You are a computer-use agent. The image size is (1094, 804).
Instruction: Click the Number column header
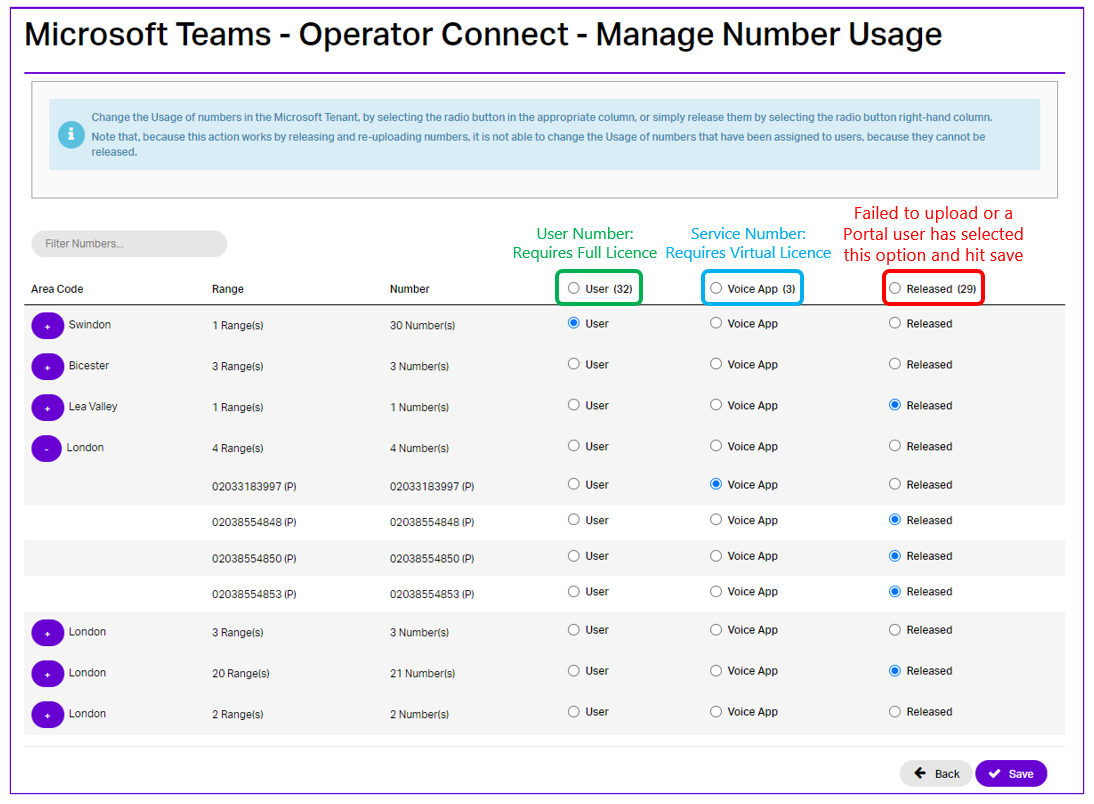coord(410,289)
